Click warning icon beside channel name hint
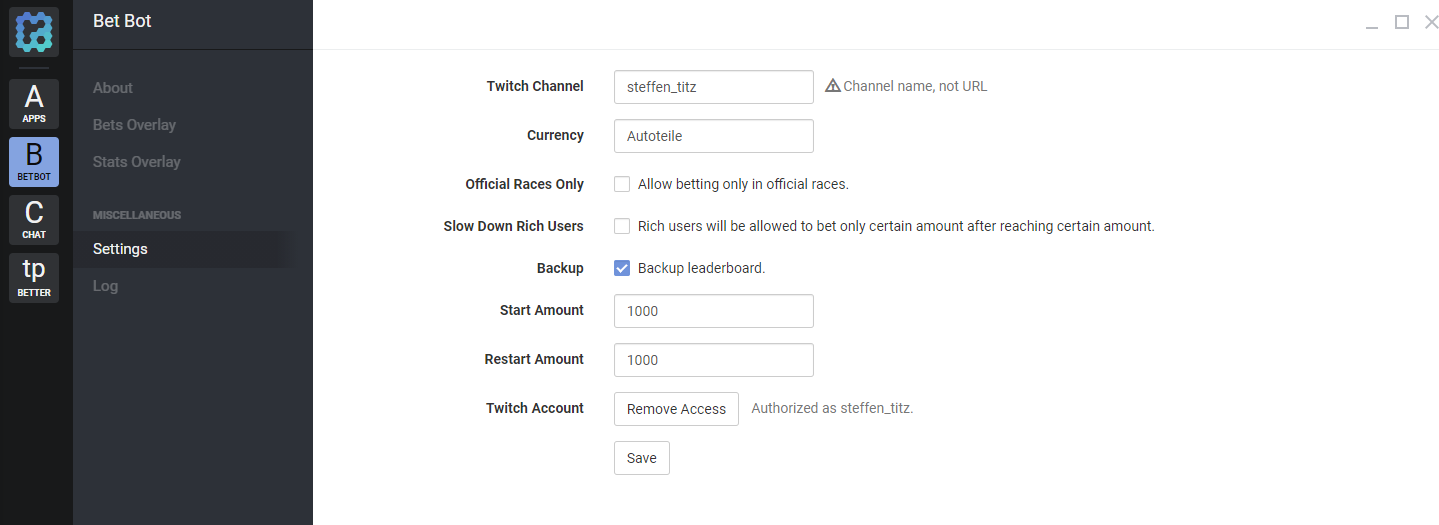The width and height of the screenshot is (1439, 525). coord(833,86)
